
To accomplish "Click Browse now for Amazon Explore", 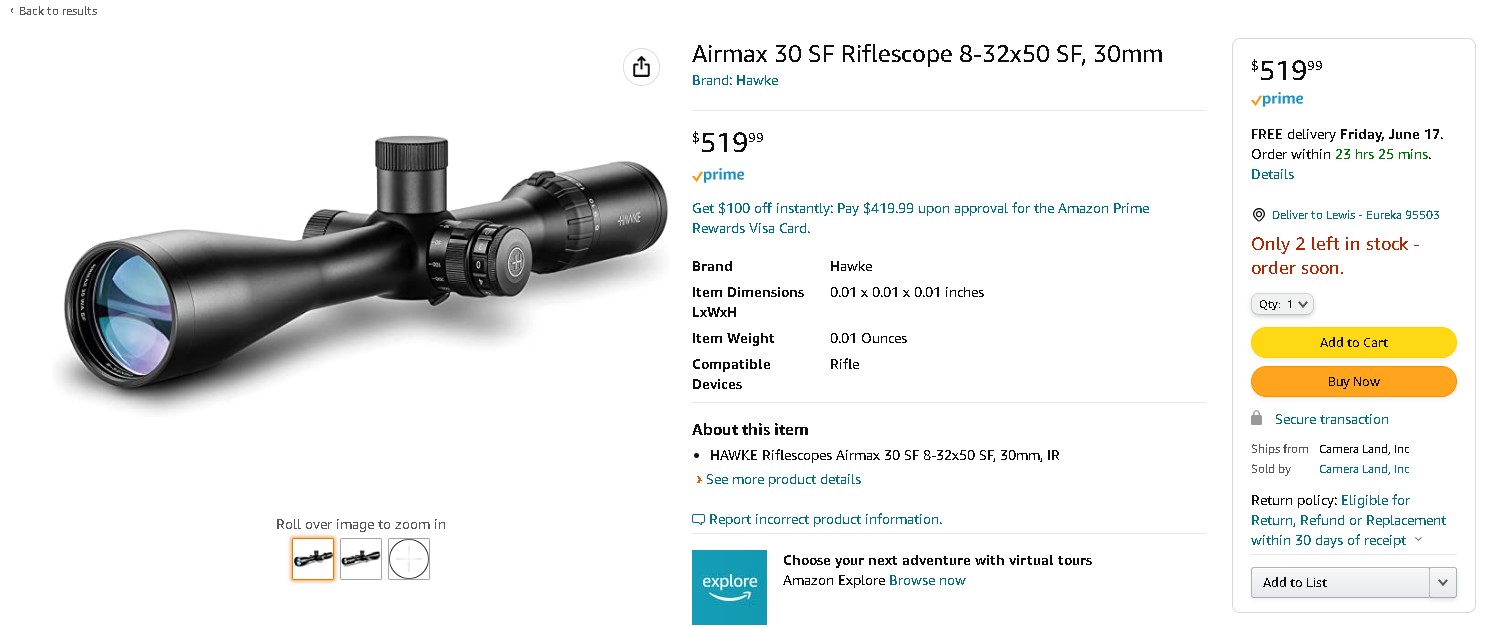I will (927, 581).
